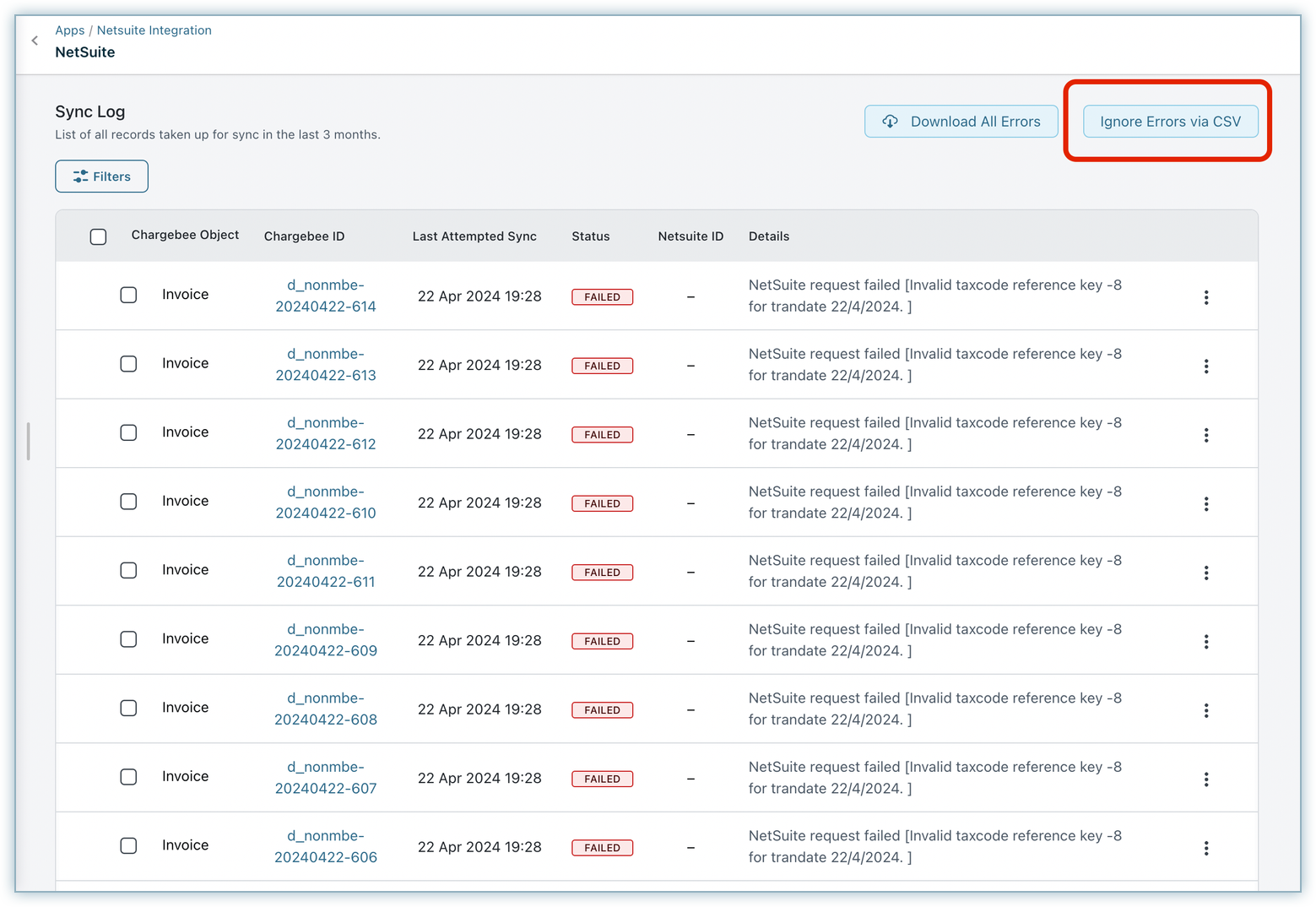Open kebab menu for invoice 20240422-606

point(1206,848)
